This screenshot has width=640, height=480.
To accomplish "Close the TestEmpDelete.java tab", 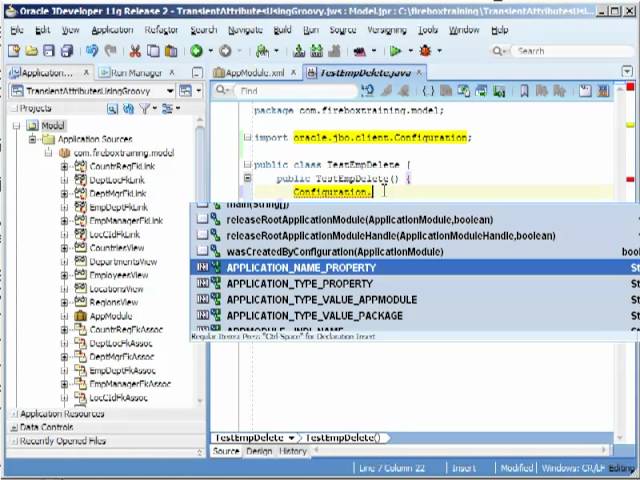I will (x=419, y=73).
